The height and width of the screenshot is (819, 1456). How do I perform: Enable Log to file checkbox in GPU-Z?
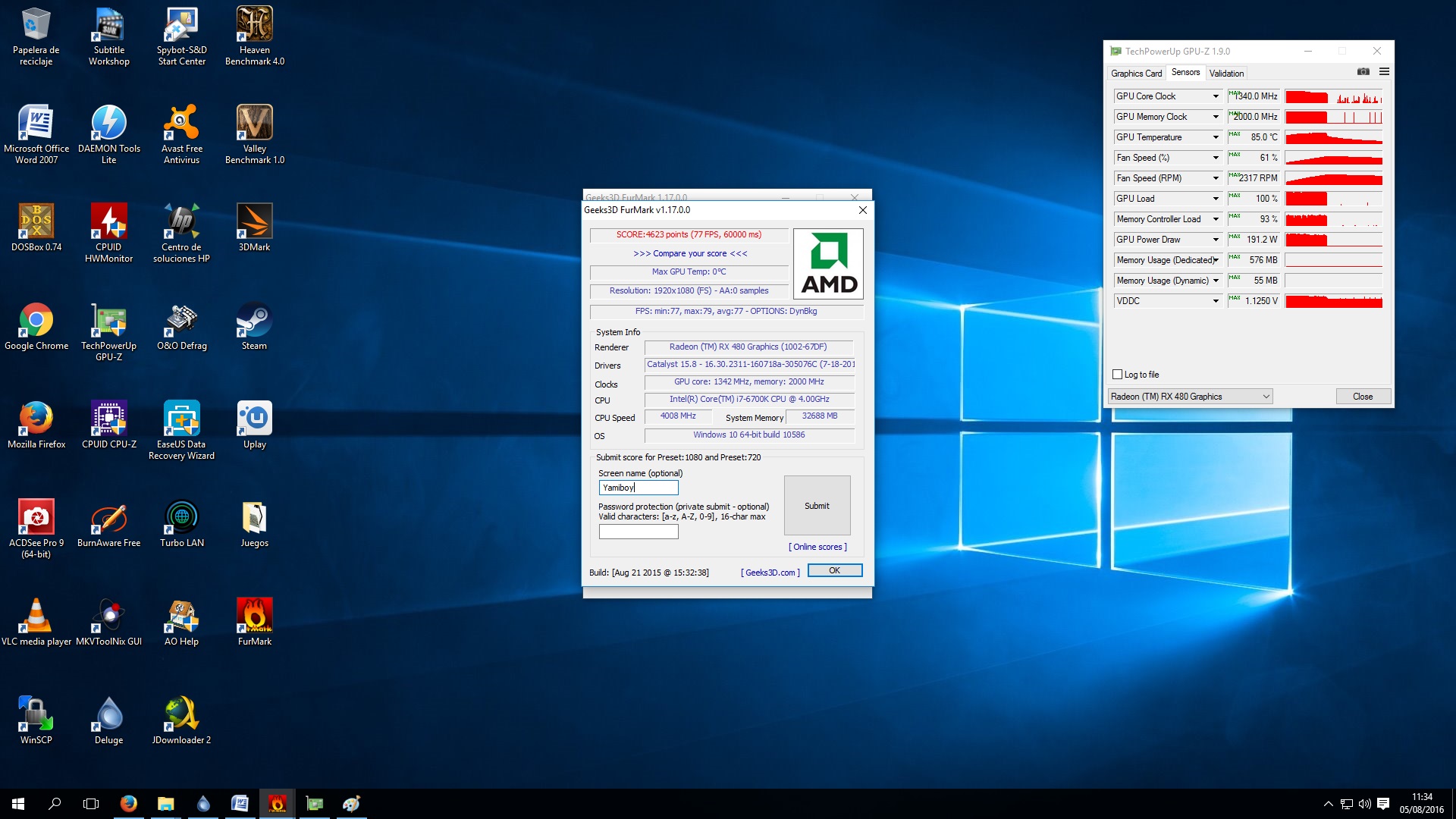click(x=1117, y=375)
